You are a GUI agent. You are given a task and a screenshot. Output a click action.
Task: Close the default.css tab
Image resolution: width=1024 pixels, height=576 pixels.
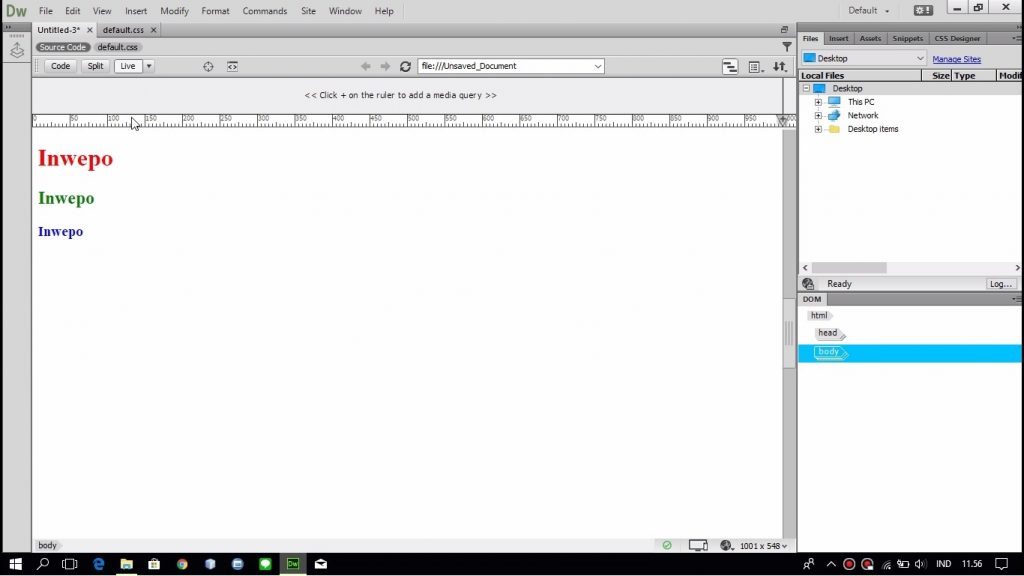(x=153, y=30)
